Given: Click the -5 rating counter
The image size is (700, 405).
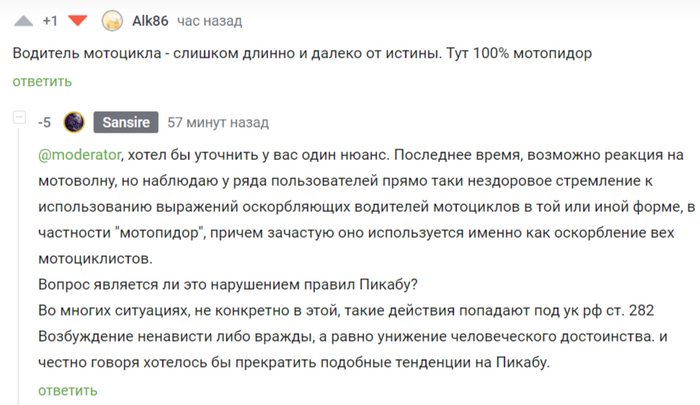Looking at the screenshot, I should pos(45,122).
